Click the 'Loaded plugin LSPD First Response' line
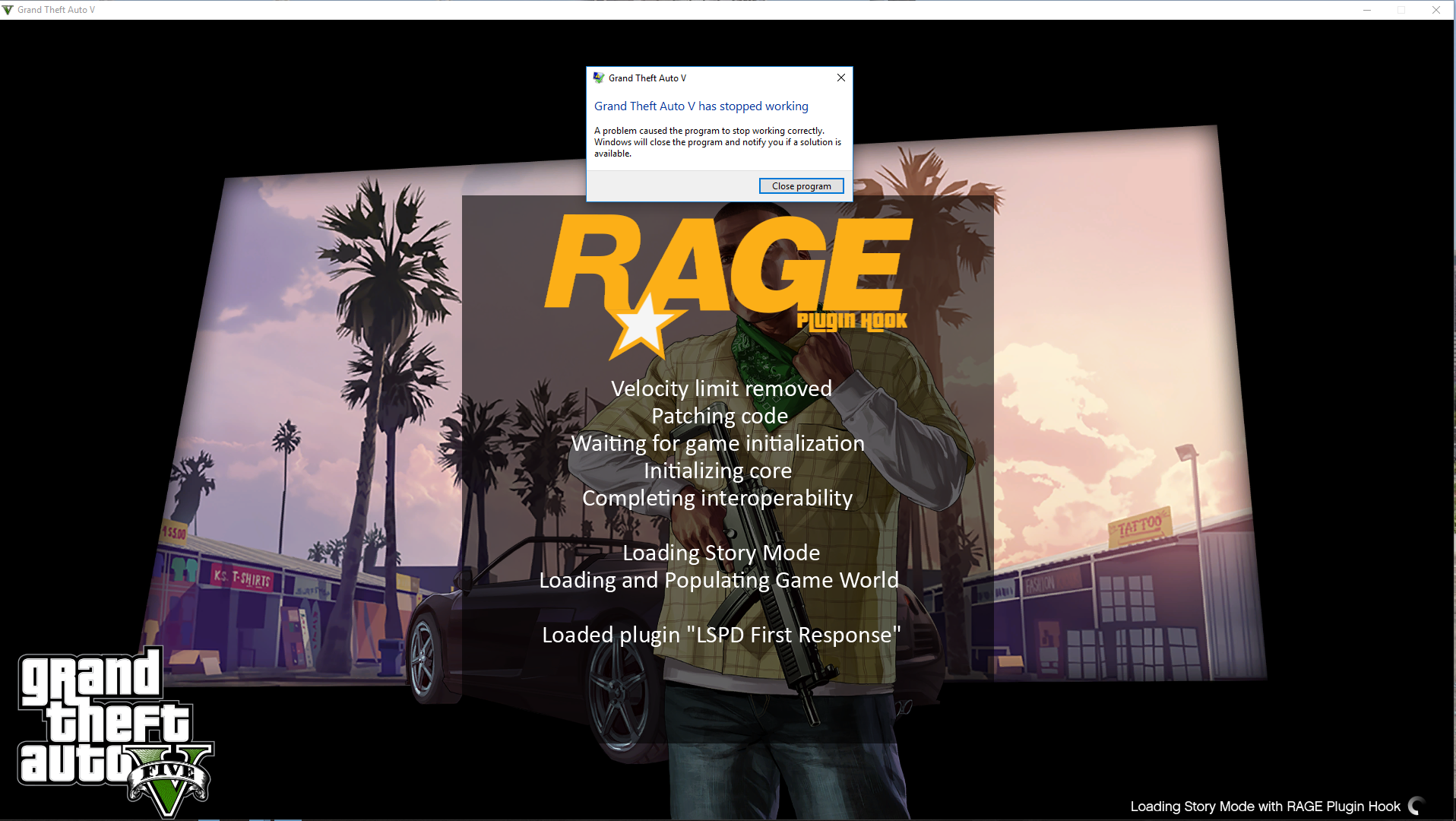1456x821 pixels. point(720,635)
